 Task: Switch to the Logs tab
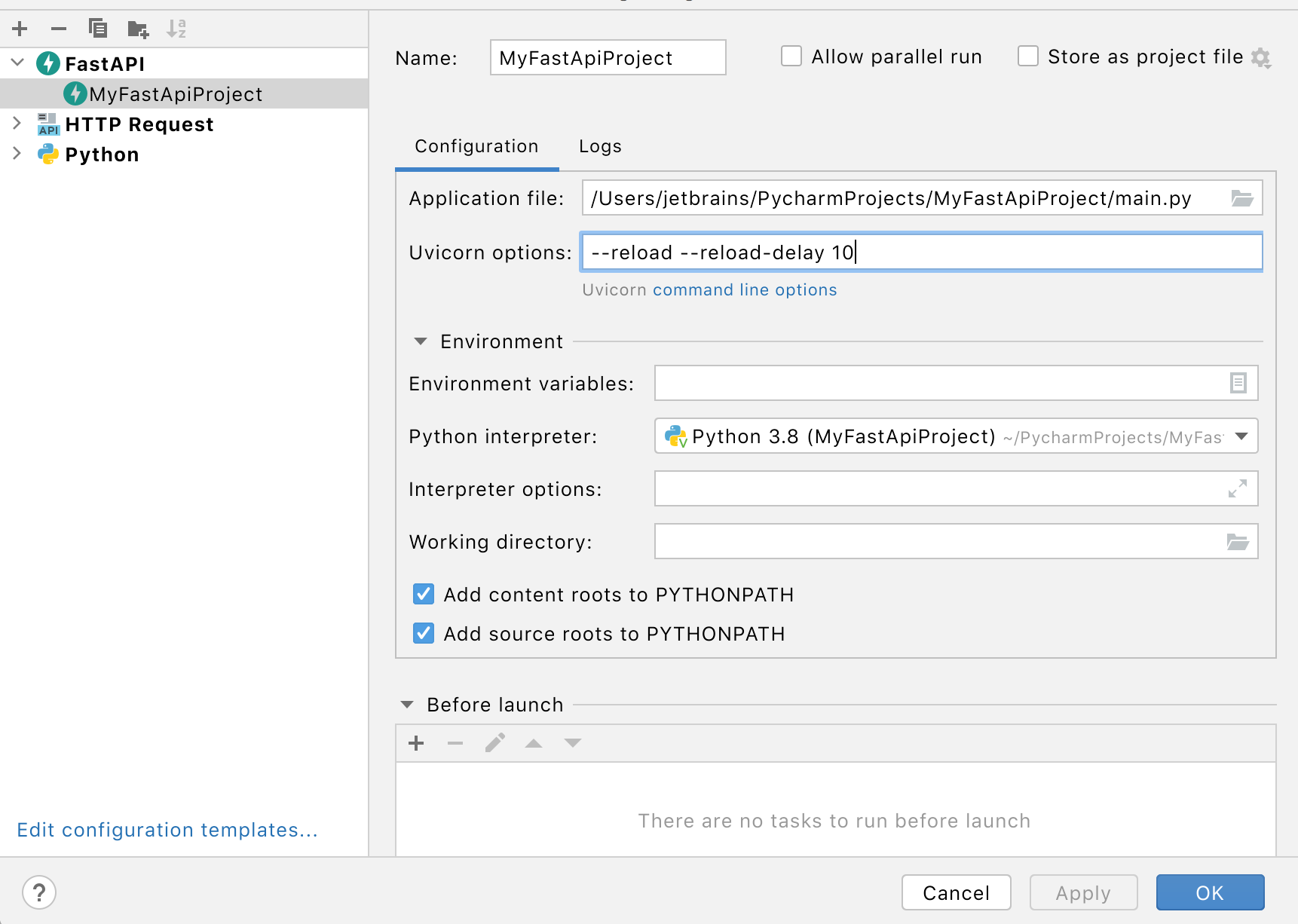pyautogui.click(x=599, y=146)
